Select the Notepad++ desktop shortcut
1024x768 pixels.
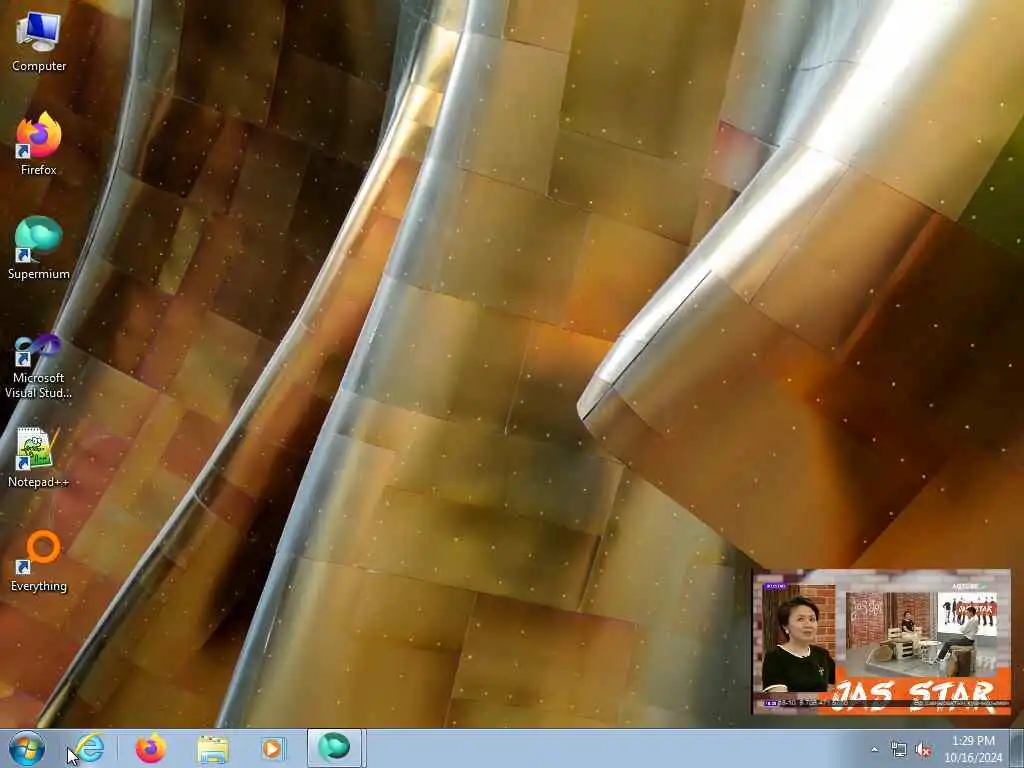pyautogui.click(x=39, y=457)
